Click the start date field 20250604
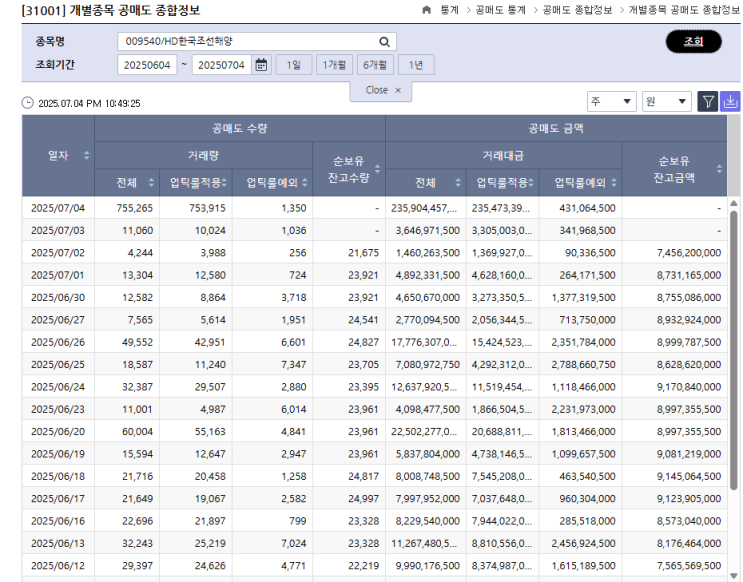The height and width of the screenshot is (582, 743). pos(147,65)
